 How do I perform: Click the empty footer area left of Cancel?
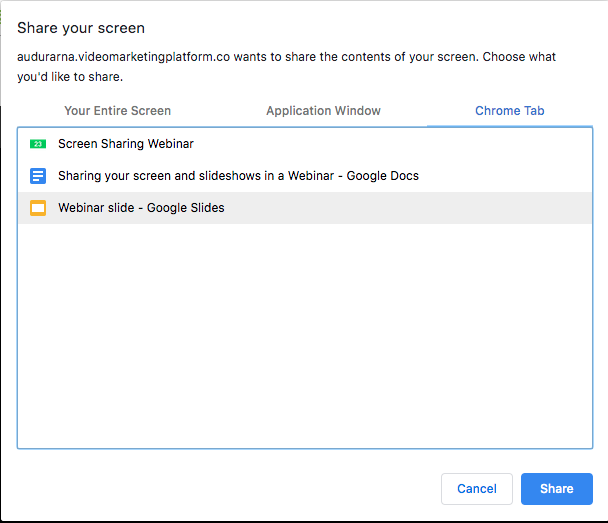229,488
